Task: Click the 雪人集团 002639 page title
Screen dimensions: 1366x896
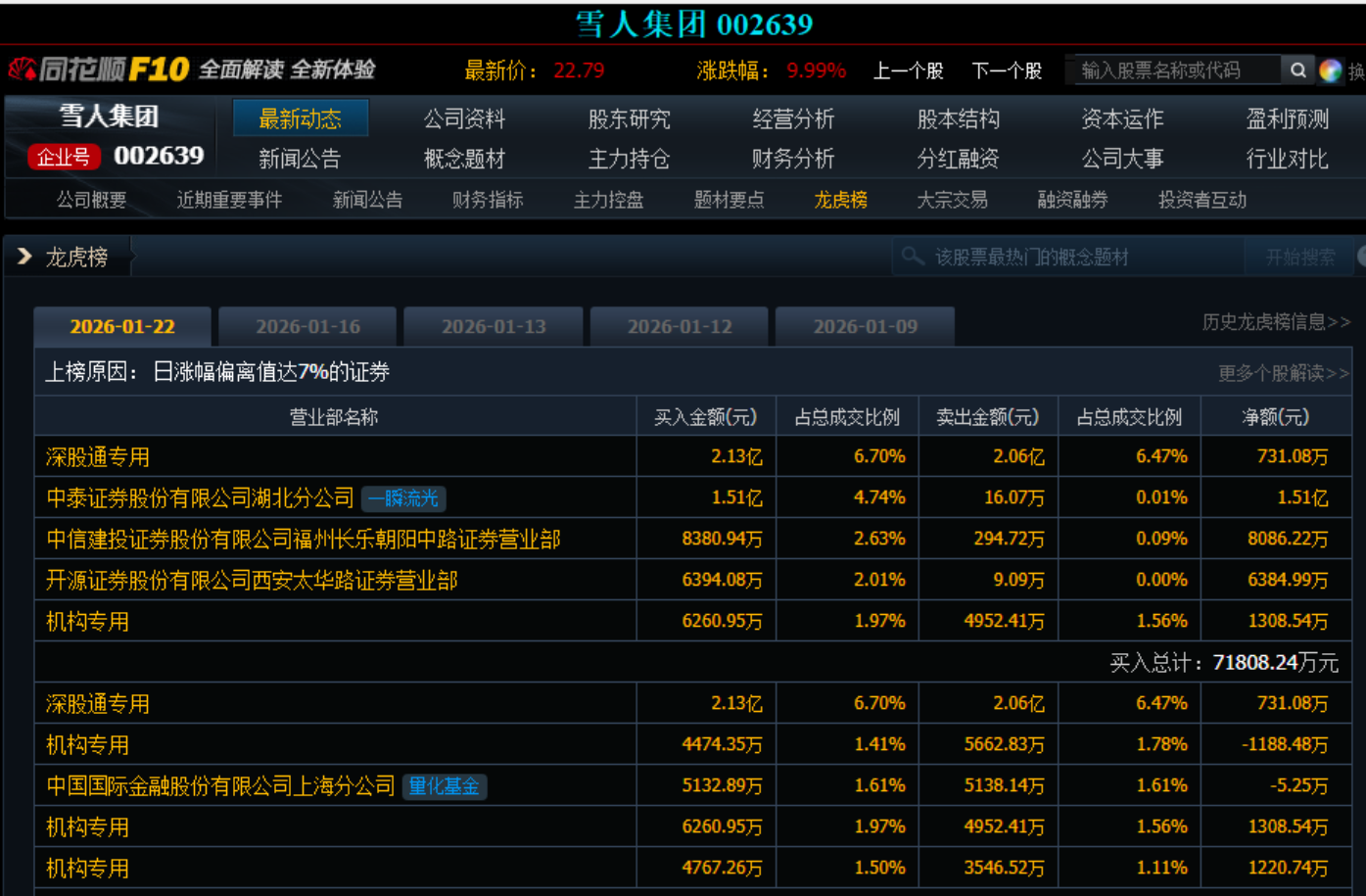Action: (x=693, y=24)
